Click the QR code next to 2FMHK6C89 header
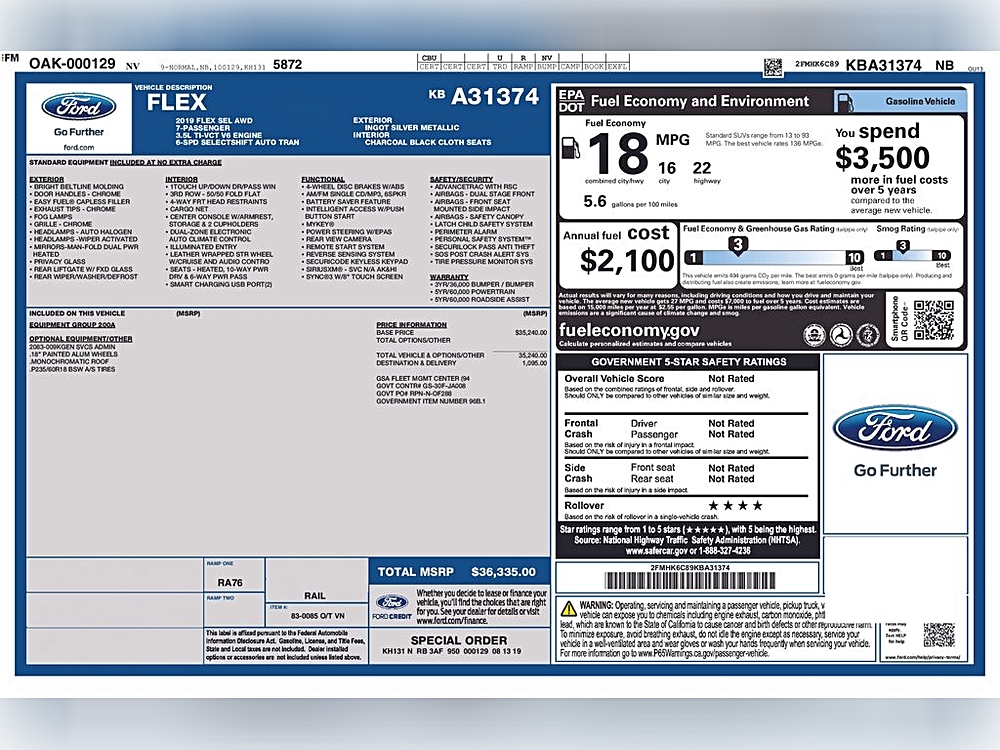1000x750 pixels. 773,67
